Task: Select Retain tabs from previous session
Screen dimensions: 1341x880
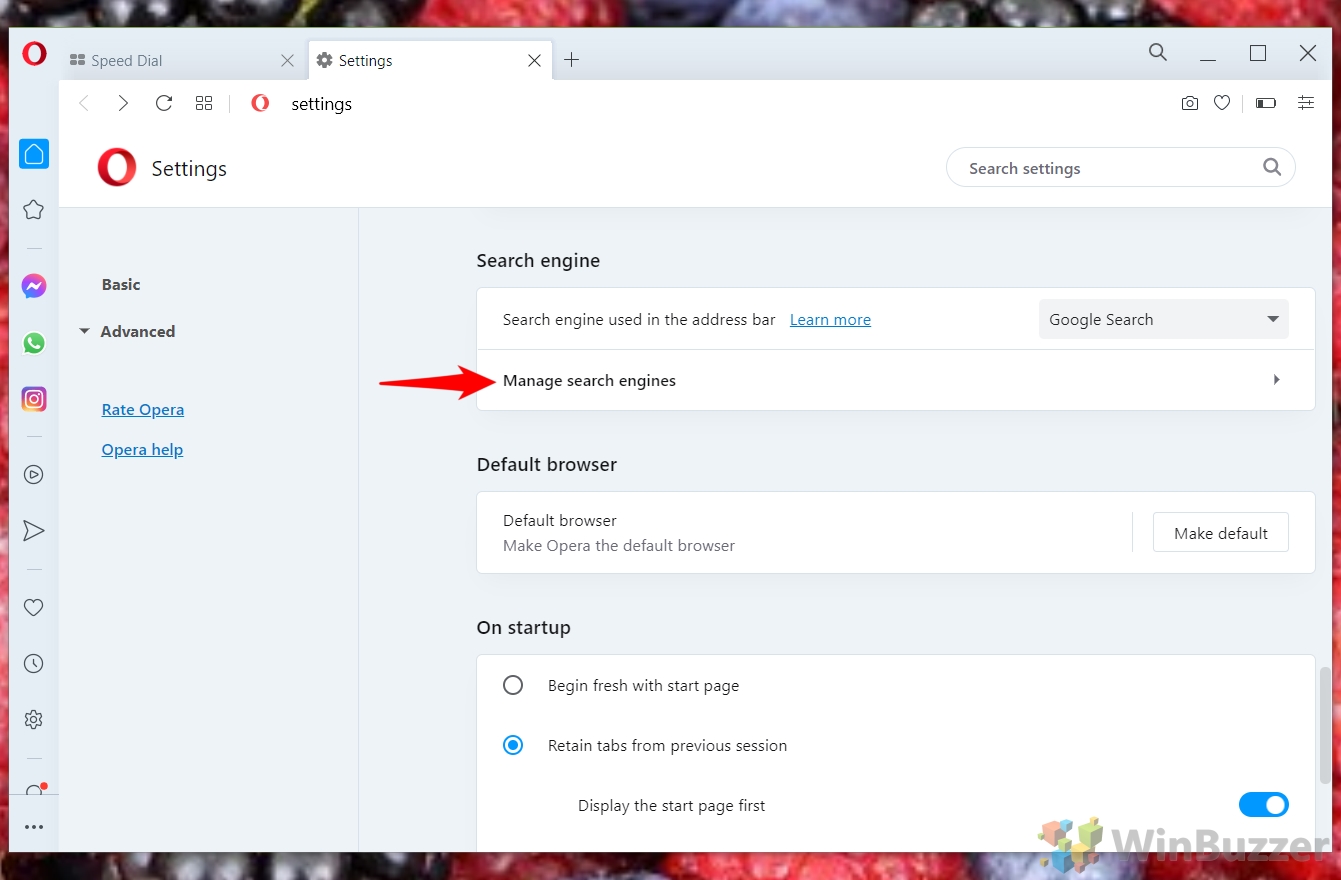Action: point(513,745)
